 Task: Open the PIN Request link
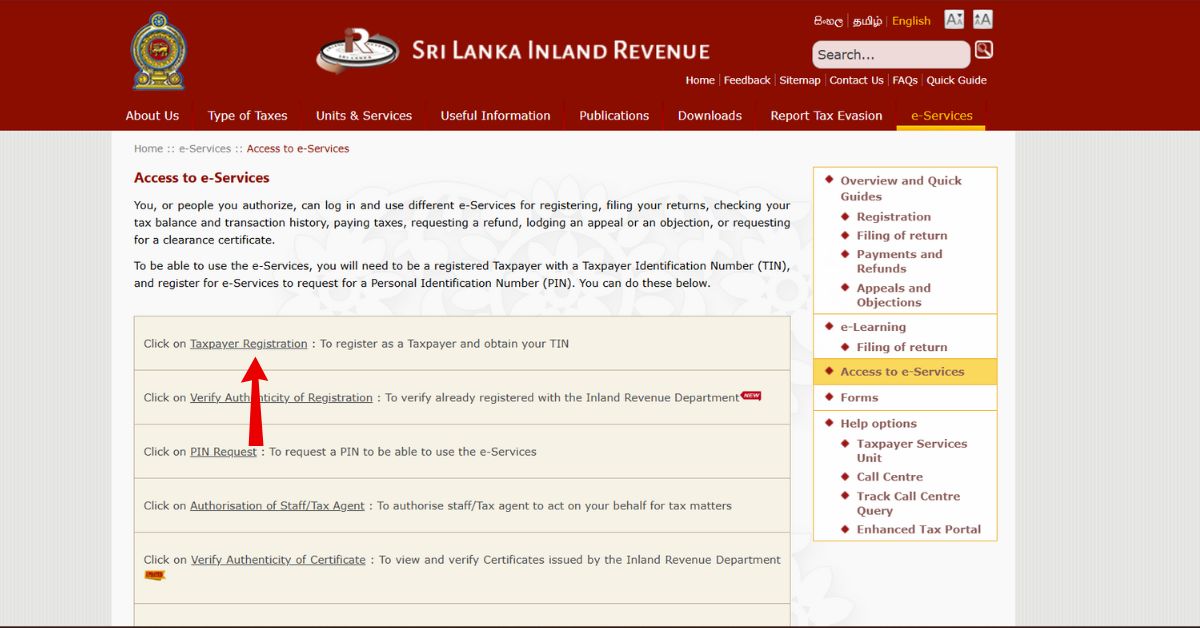pyautogui.click(x=222, y=451)
